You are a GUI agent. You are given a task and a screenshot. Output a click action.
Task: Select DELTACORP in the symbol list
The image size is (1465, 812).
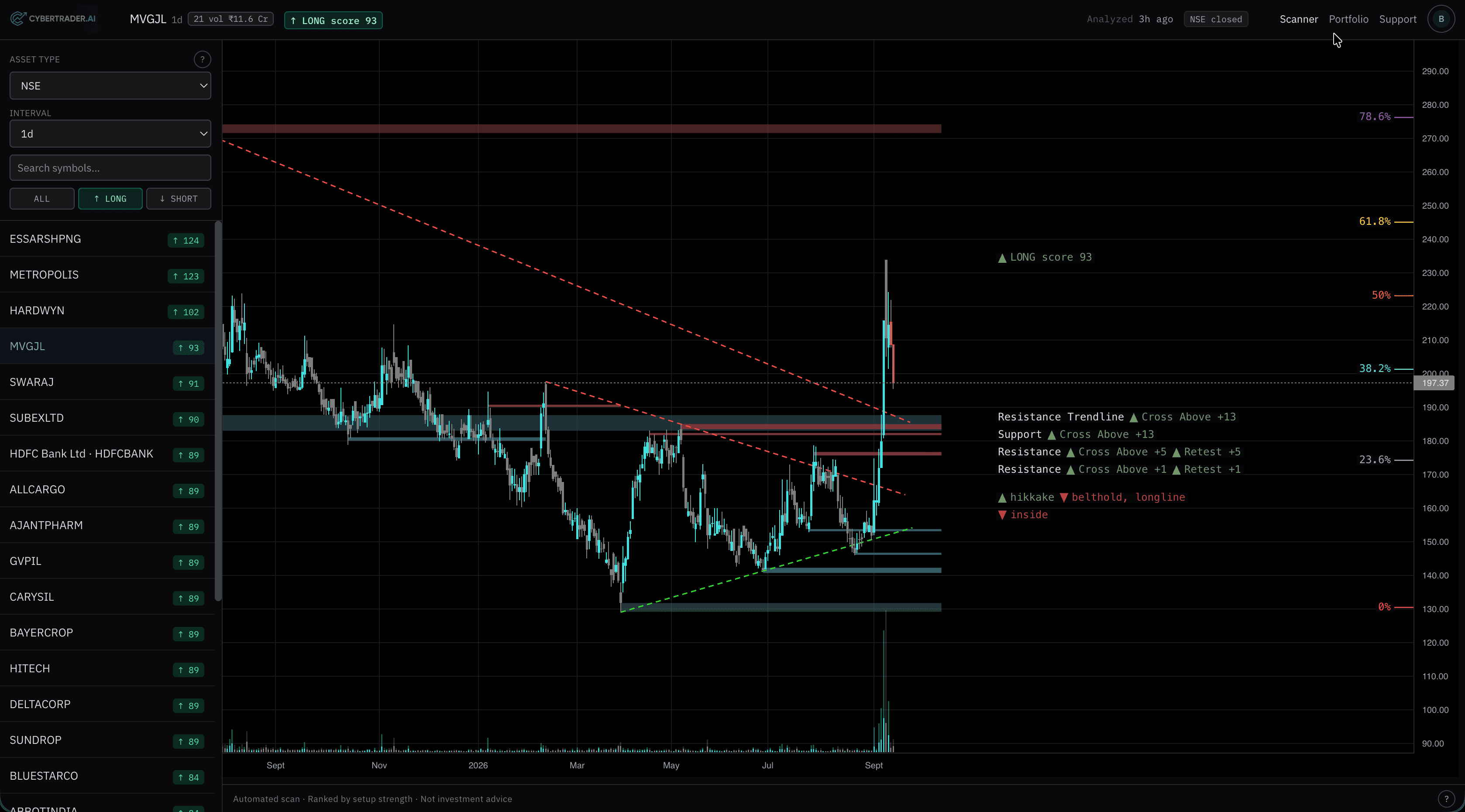point(107,705)
